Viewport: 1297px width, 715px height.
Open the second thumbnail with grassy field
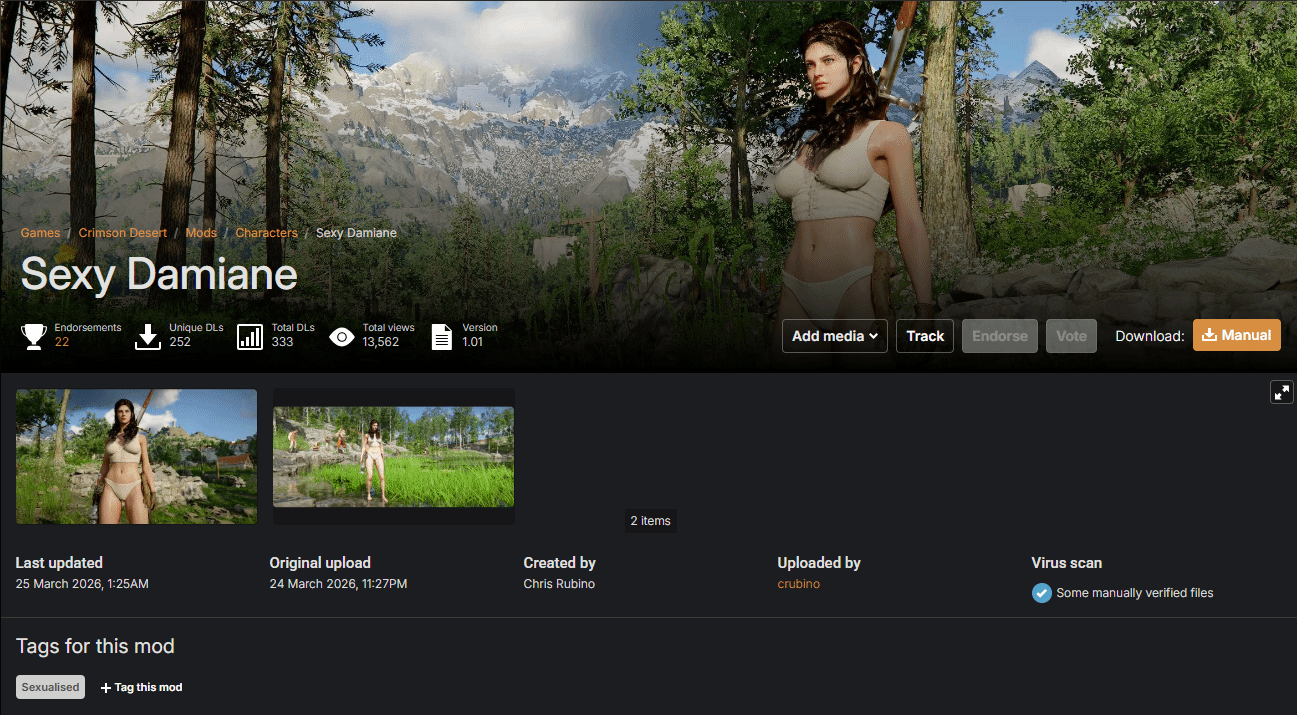pos(393,456)
